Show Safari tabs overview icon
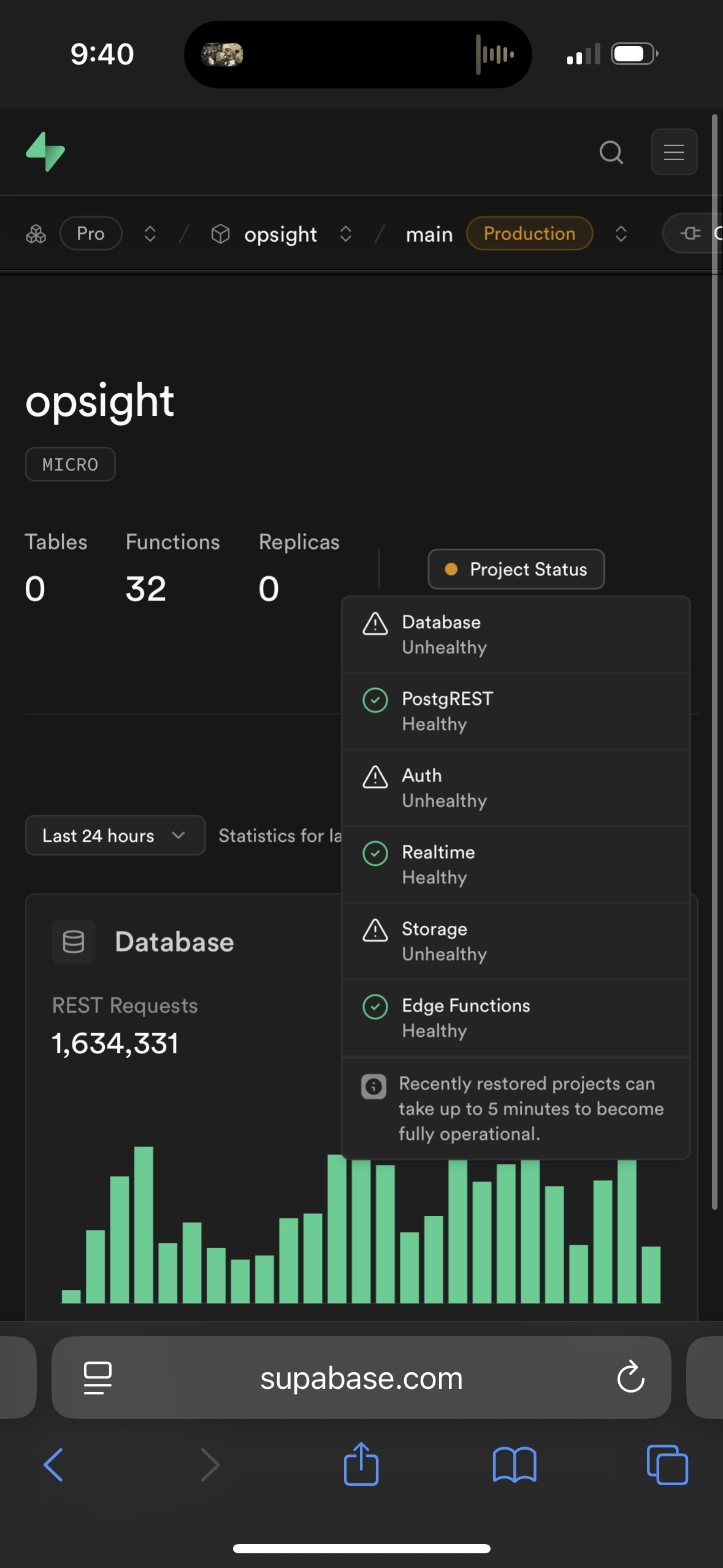 pos(667,1464)
